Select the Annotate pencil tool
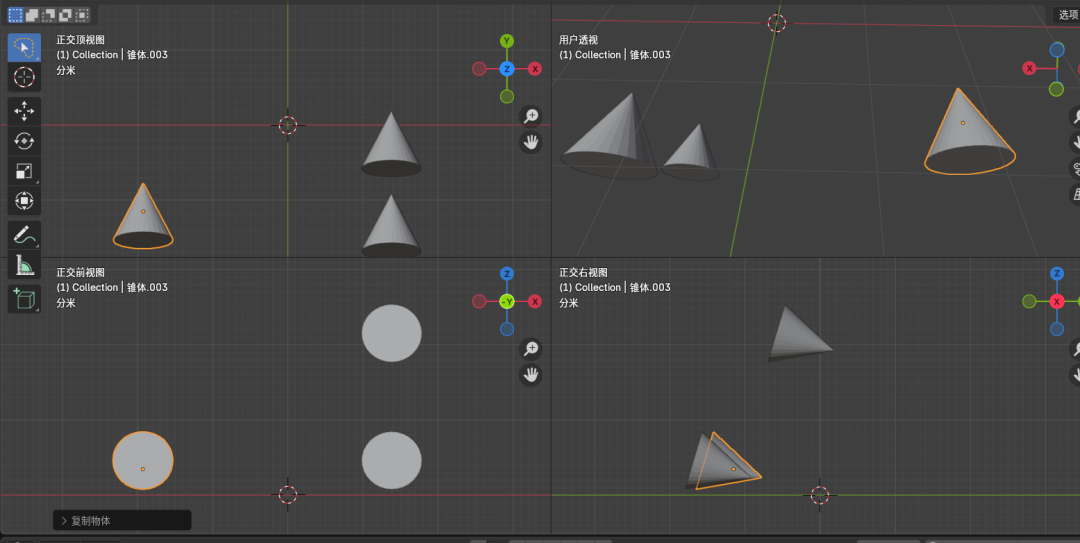 [x=24, y=235]
